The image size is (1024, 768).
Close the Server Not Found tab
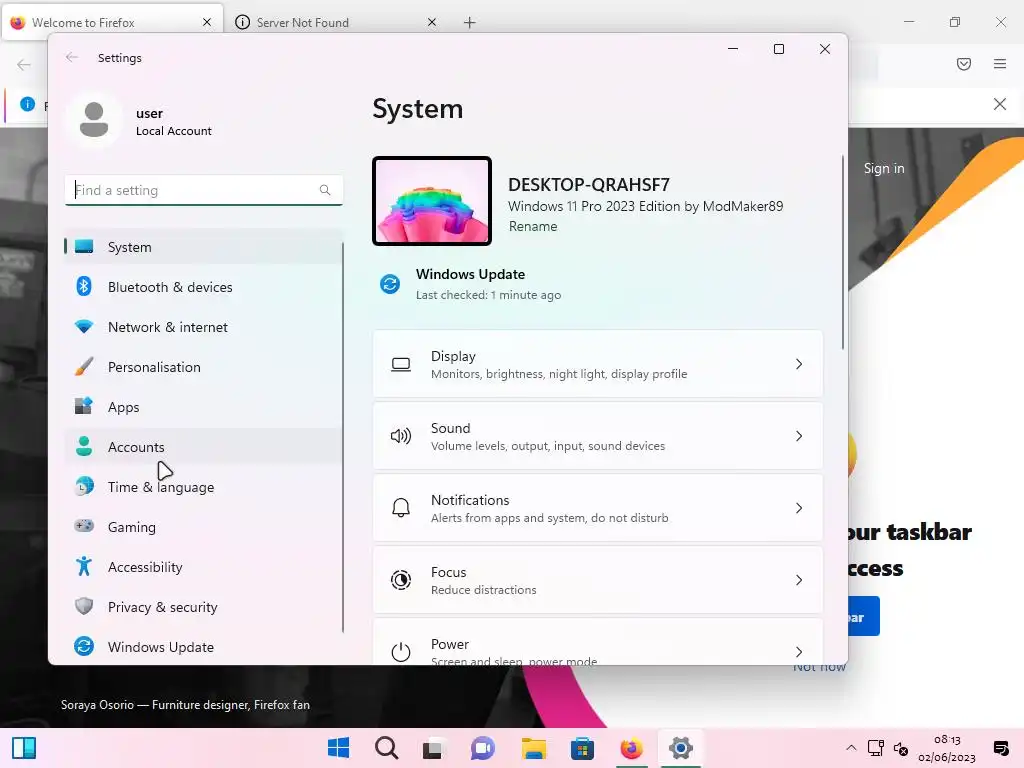coord(432,23)
